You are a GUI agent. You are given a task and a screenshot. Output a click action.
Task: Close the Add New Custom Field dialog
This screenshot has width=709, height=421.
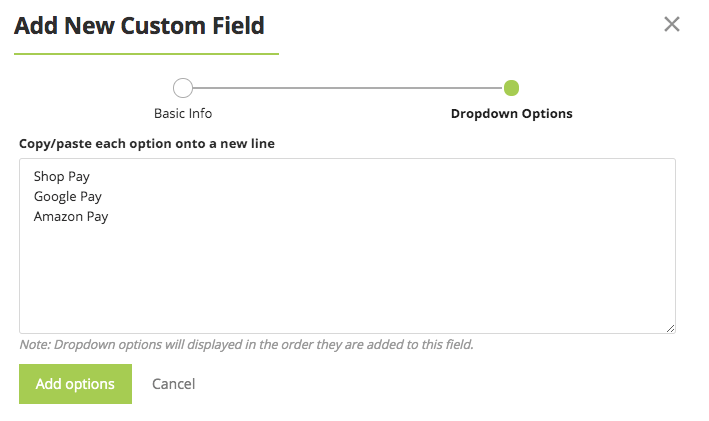coord(672,24)
